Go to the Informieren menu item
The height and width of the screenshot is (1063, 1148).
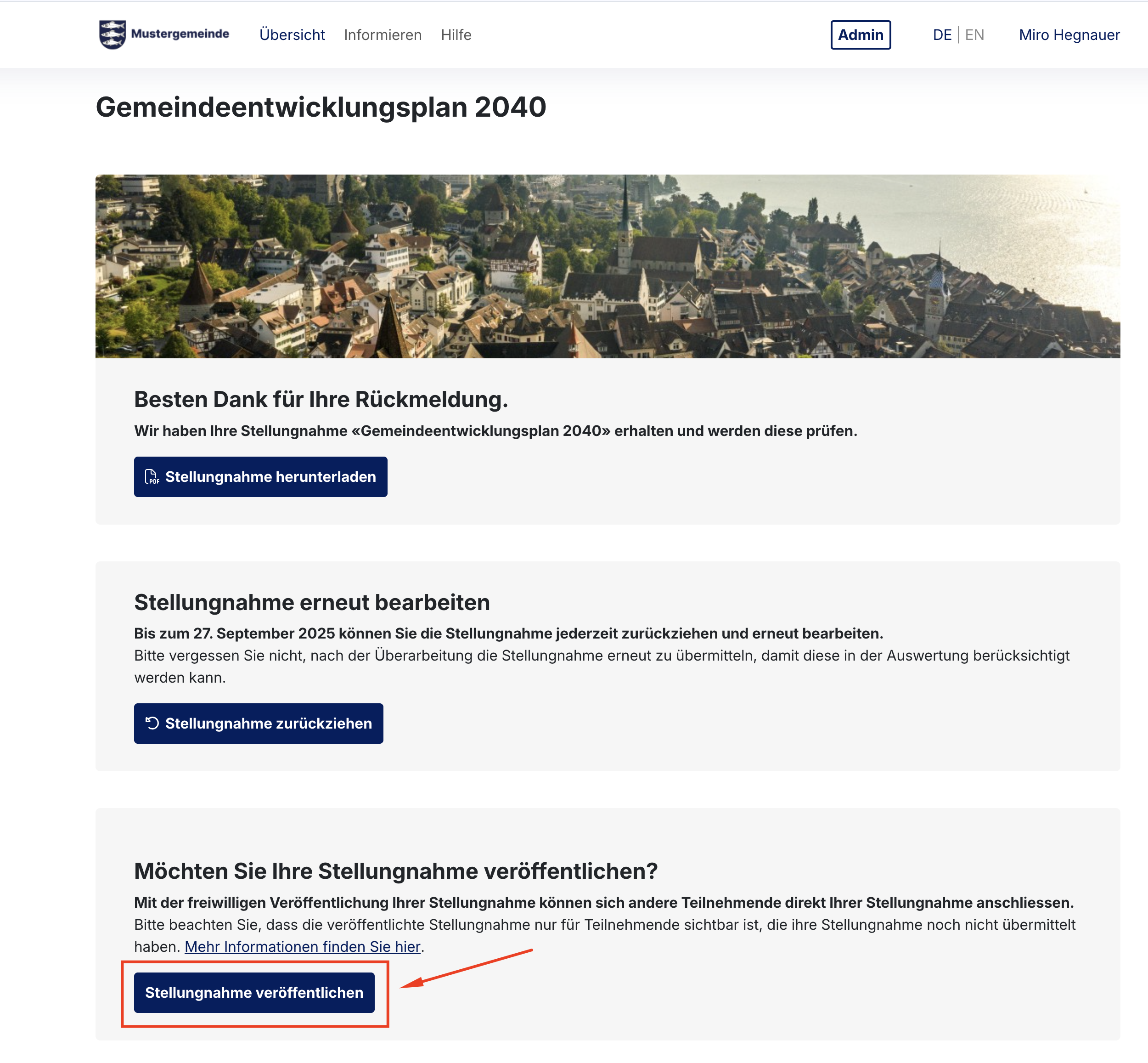tap(382, 35)
